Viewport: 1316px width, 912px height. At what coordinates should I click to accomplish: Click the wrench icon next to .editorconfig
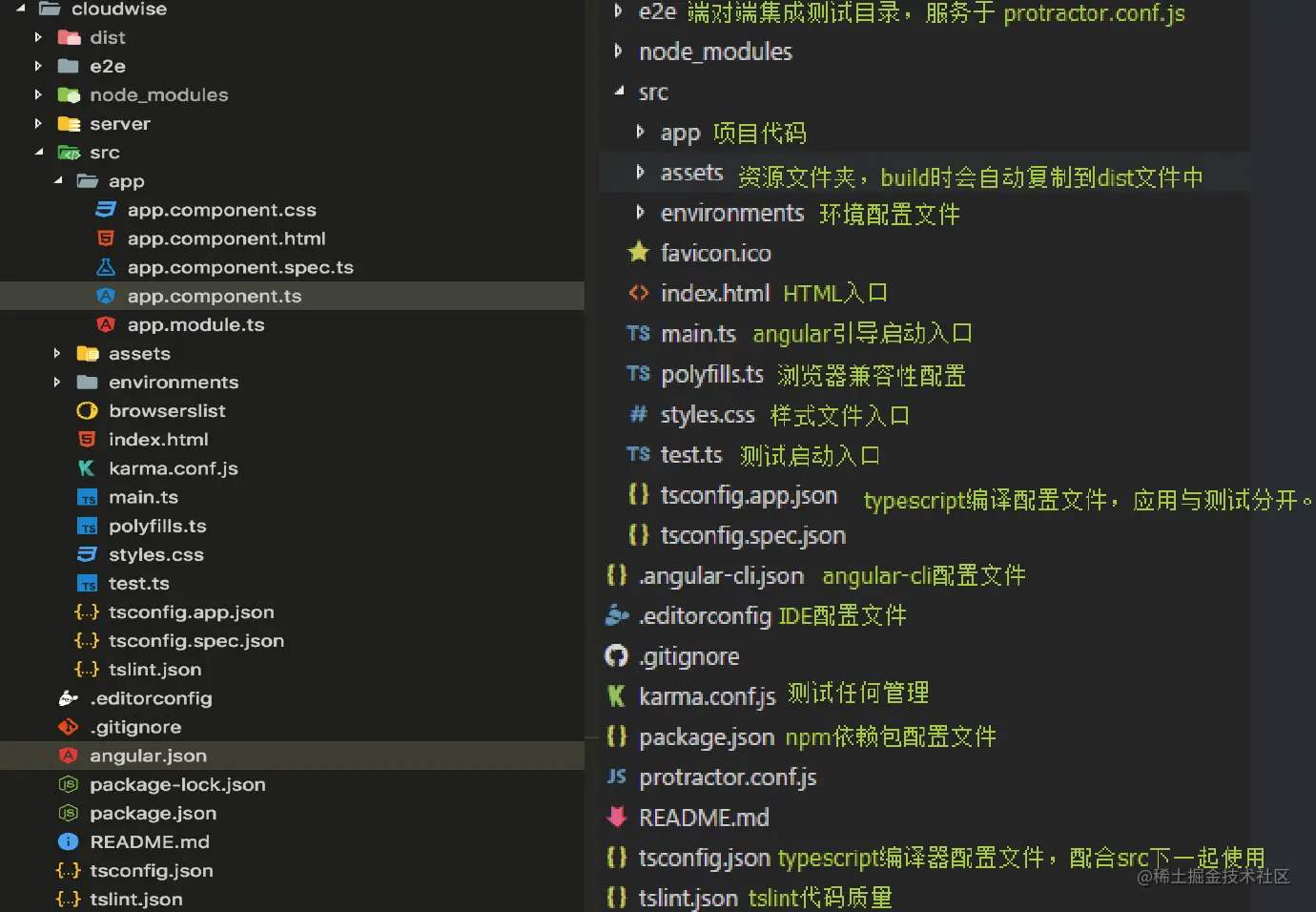click(68, 698)
